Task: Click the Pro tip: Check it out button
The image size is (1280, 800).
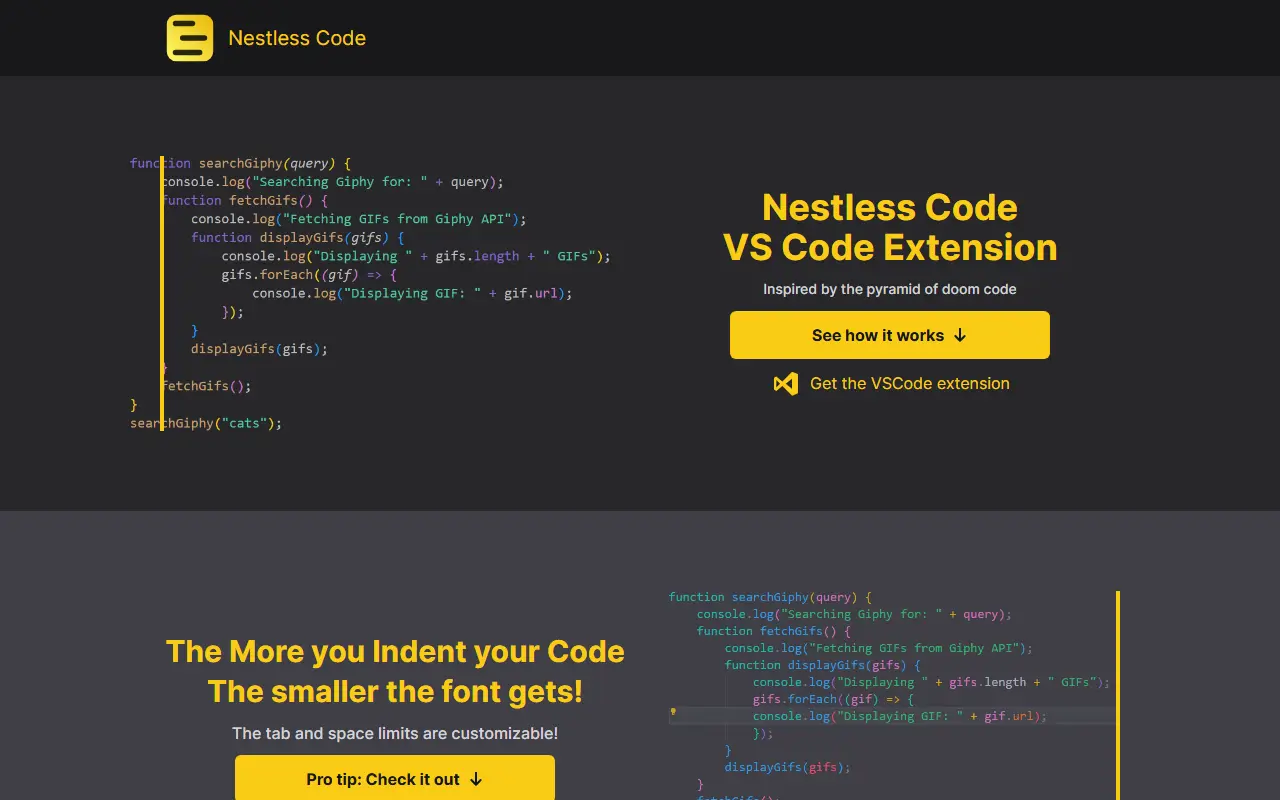Action: pos(395,779)
